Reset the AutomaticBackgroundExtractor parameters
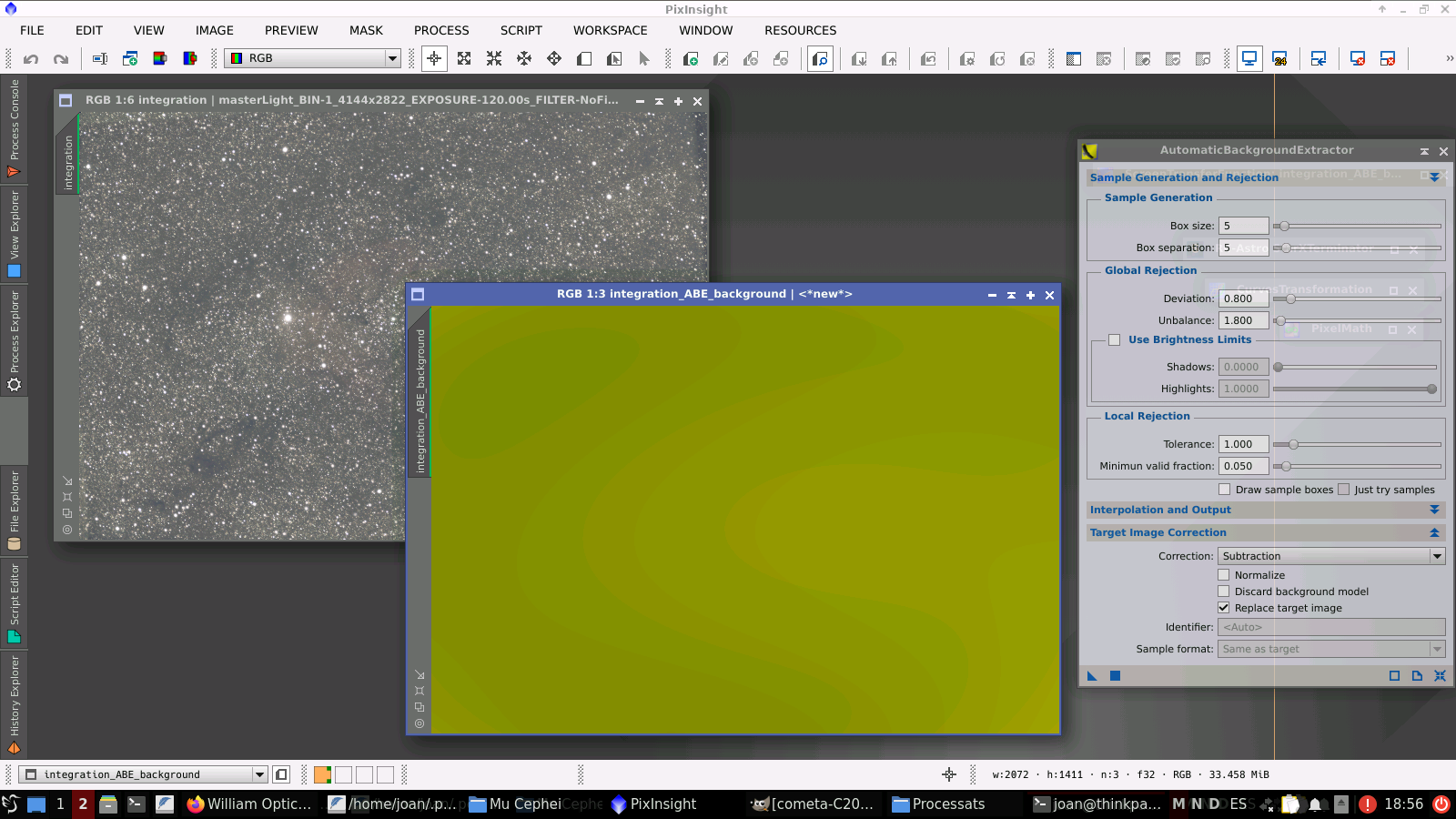 tap(1440, 675)
